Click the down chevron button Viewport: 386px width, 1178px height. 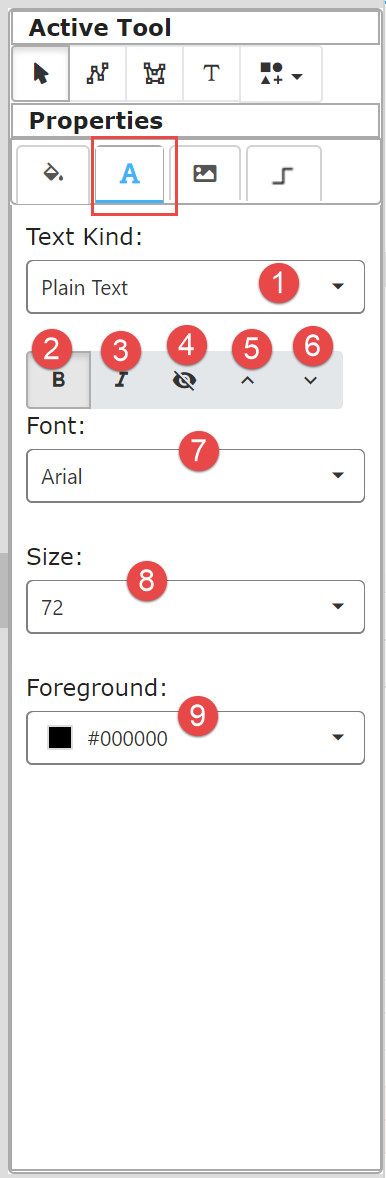tap(311, 380)
